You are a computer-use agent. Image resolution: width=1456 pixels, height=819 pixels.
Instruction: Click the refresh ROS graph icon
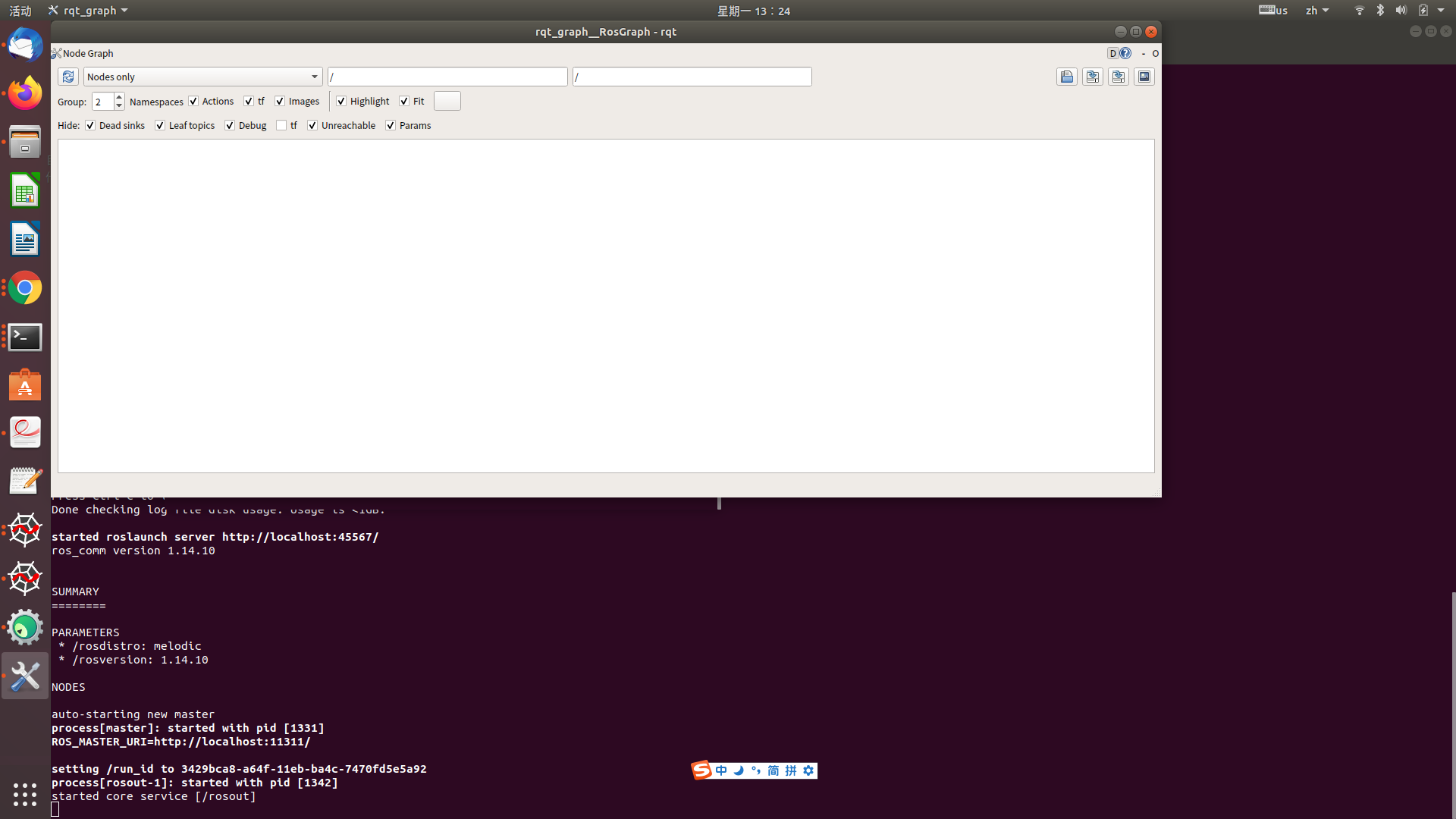67,77
